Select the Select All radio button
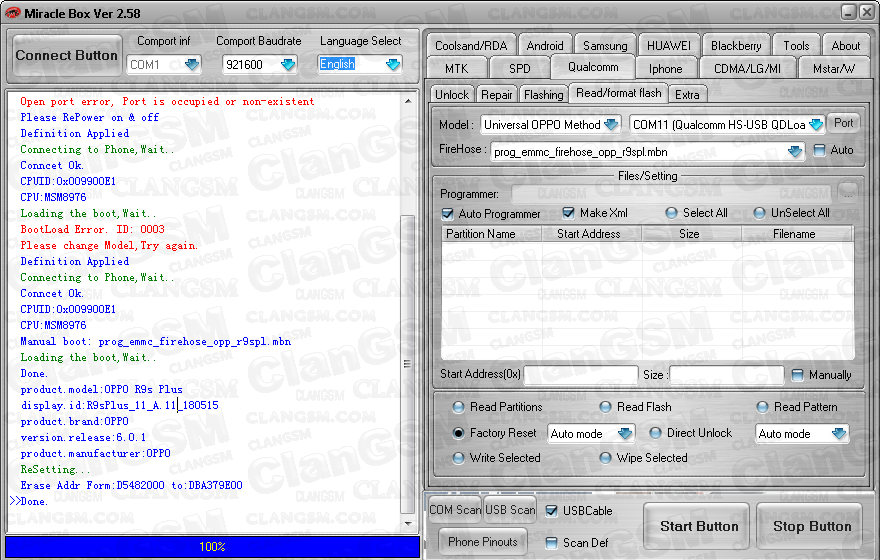 click(x=671, y=213)
